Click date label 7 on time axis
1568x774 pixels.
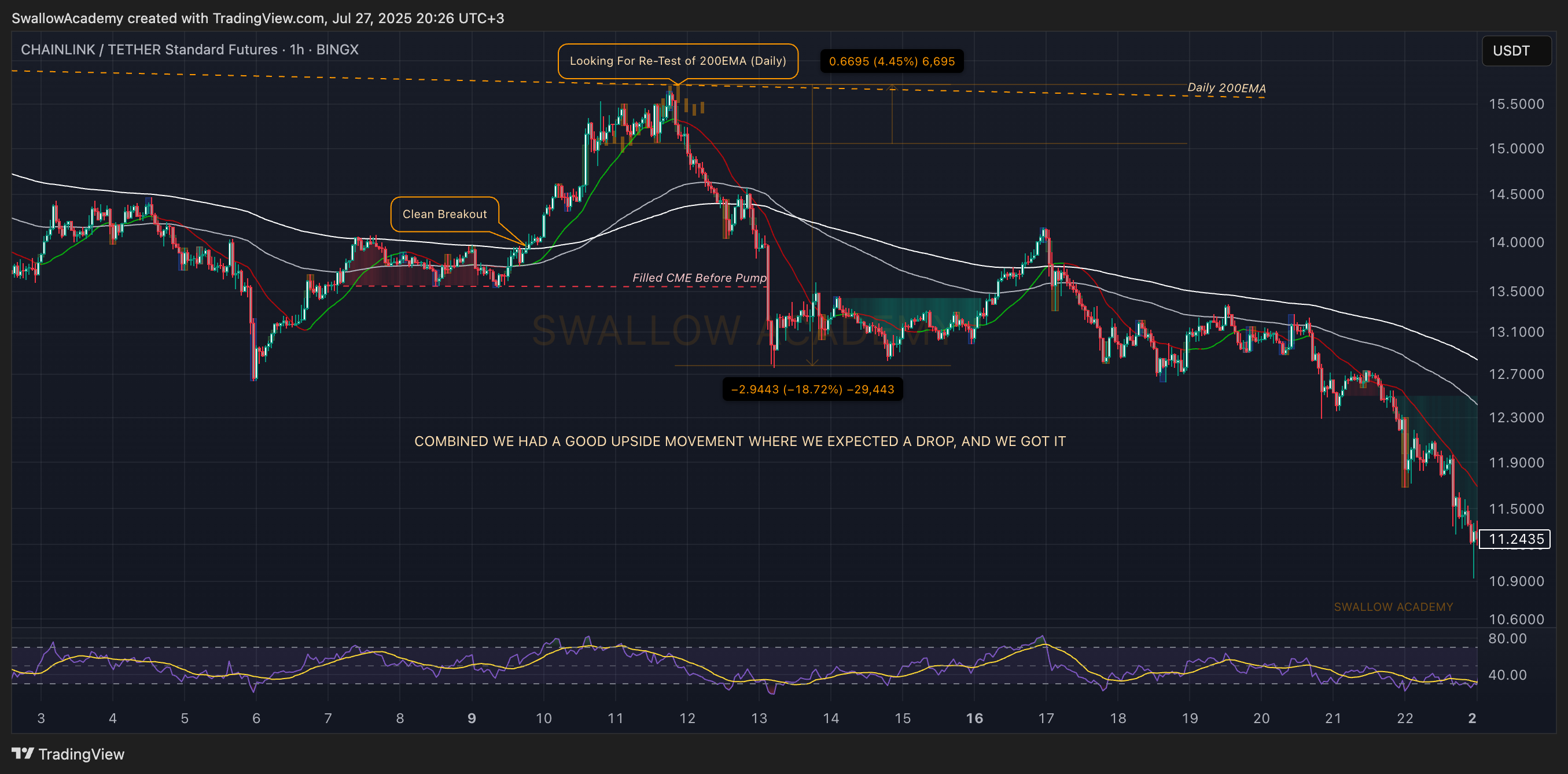coord(328,718)
